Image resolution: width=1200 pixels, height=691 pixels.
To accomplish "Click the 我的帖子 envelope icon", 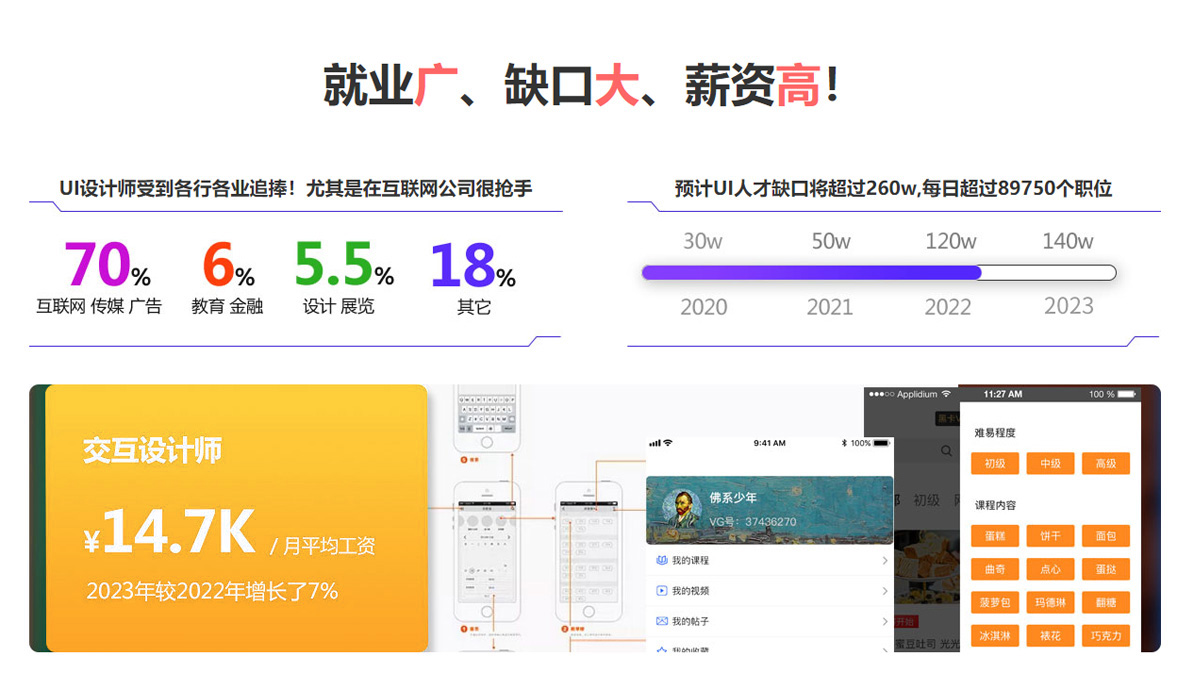I will 661,621.
